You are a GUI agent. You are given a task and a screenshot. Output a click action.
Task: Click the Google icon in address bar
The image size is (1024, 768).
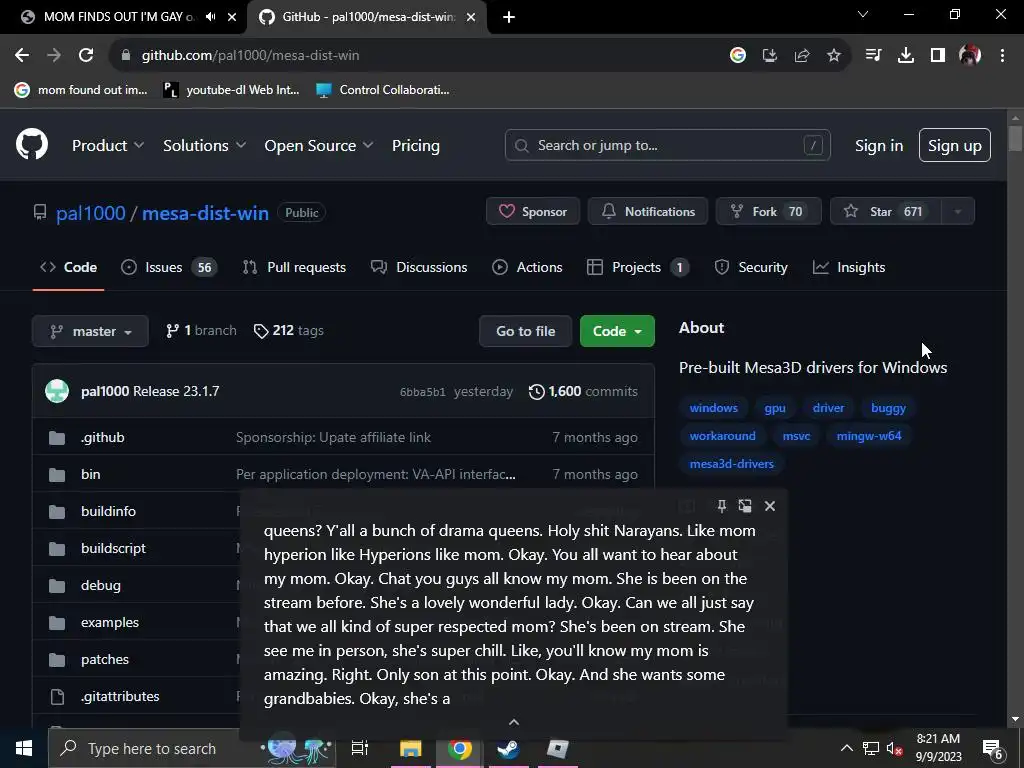click(738, 56)
